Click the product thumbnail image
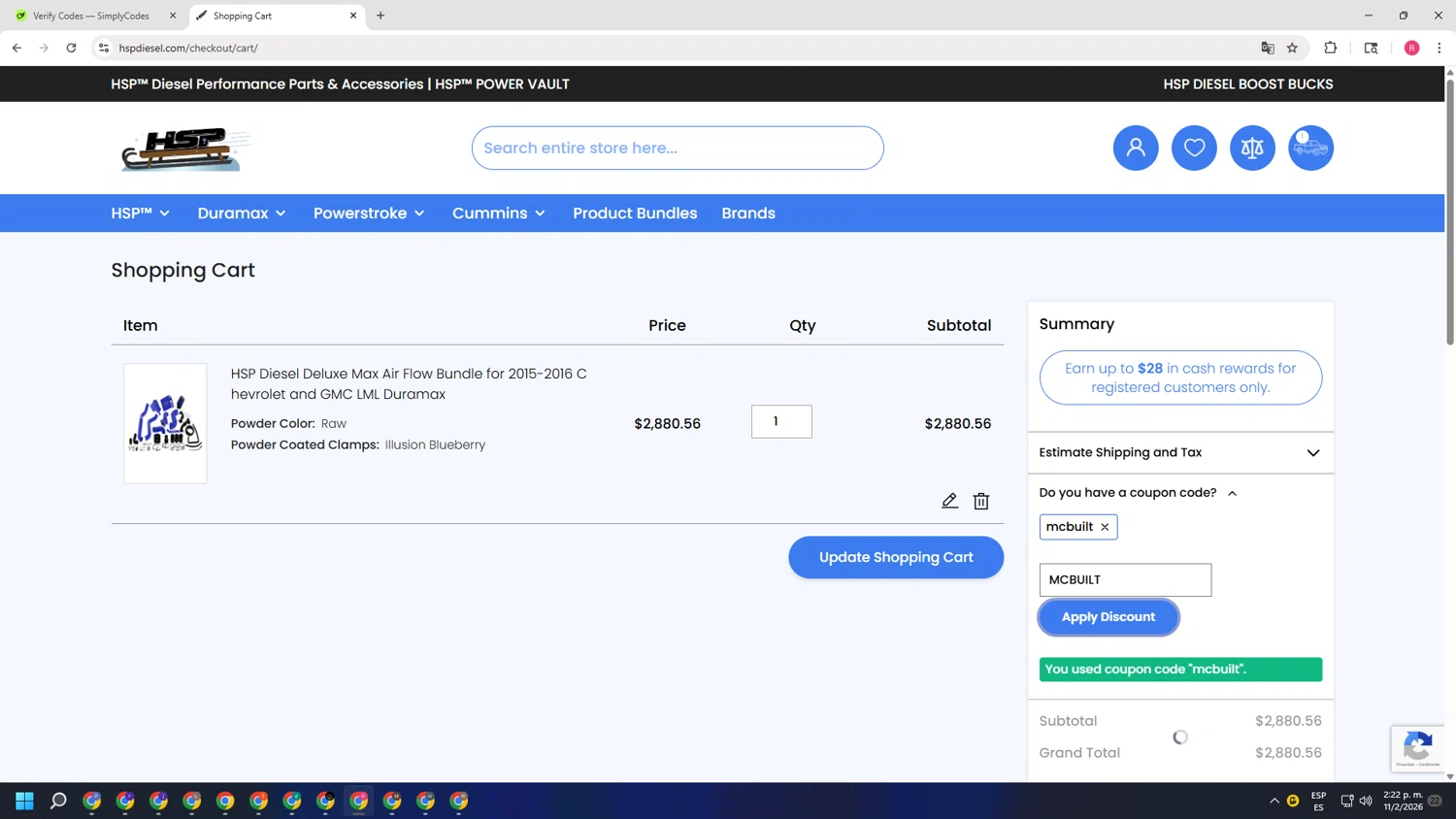The image size is (1456, 819). 165,423
